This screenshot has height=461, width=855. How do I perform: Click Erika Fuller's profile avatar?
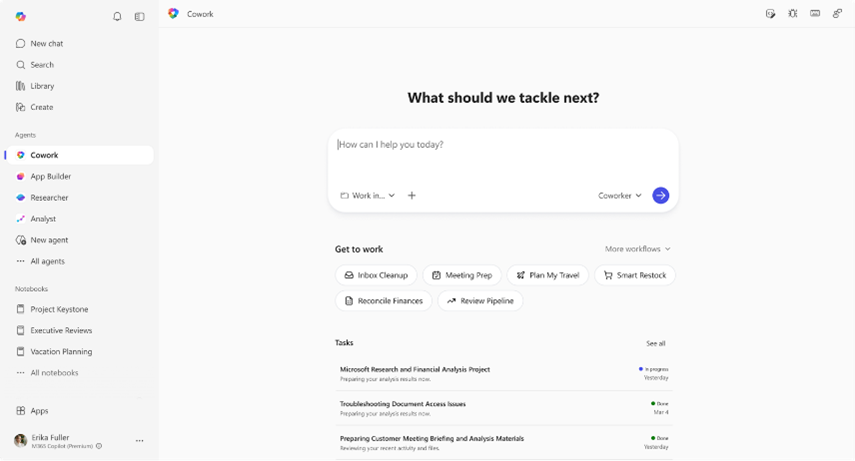[21, 441]
